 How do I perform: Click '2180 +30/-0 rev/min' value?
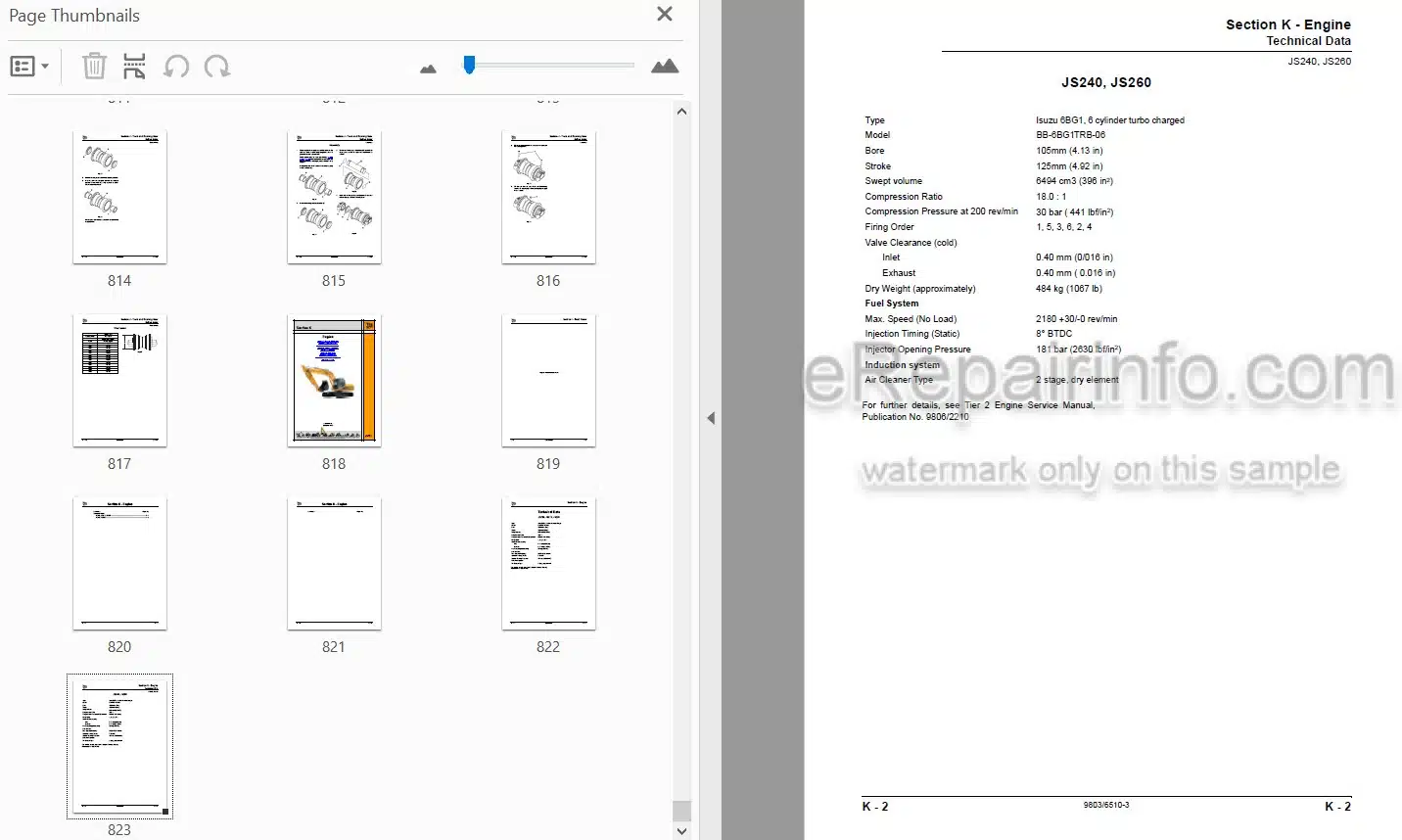(1076, 319)
